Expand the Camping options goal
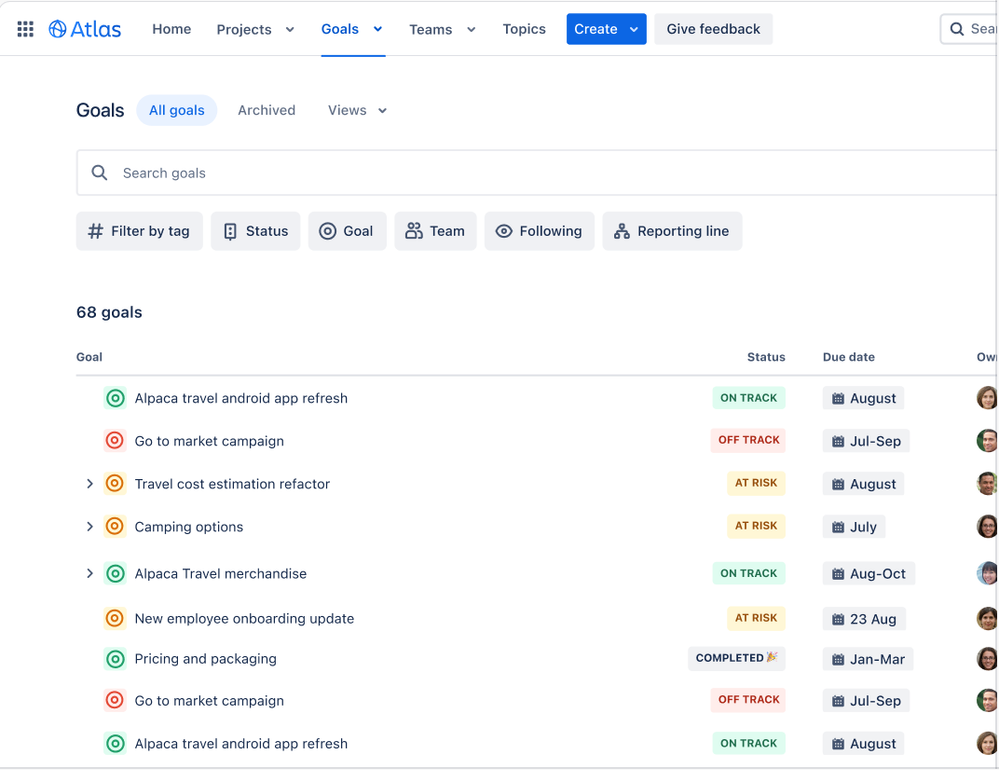 pyautogui.click(x=90, y=527)
